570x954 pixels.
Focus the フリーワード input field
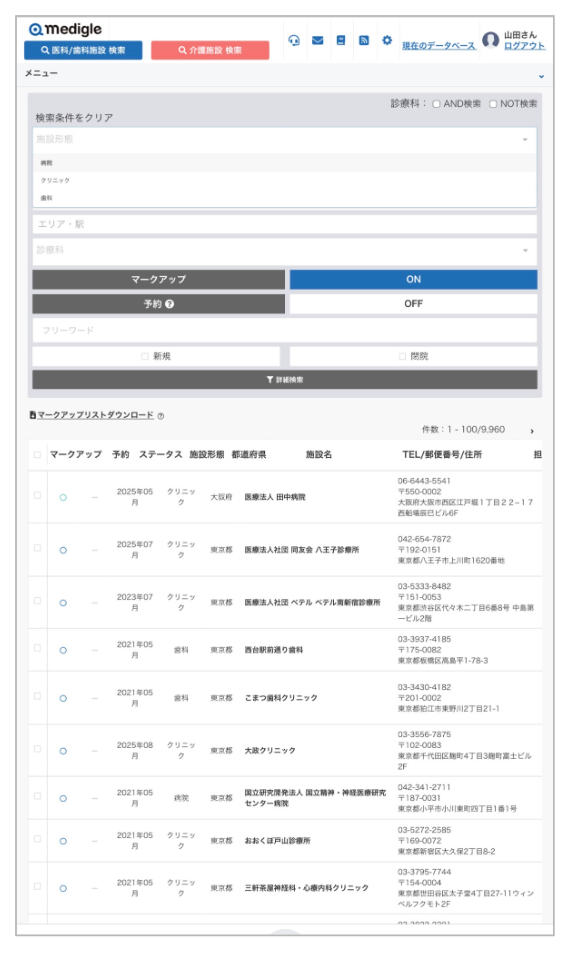[285, 330]
